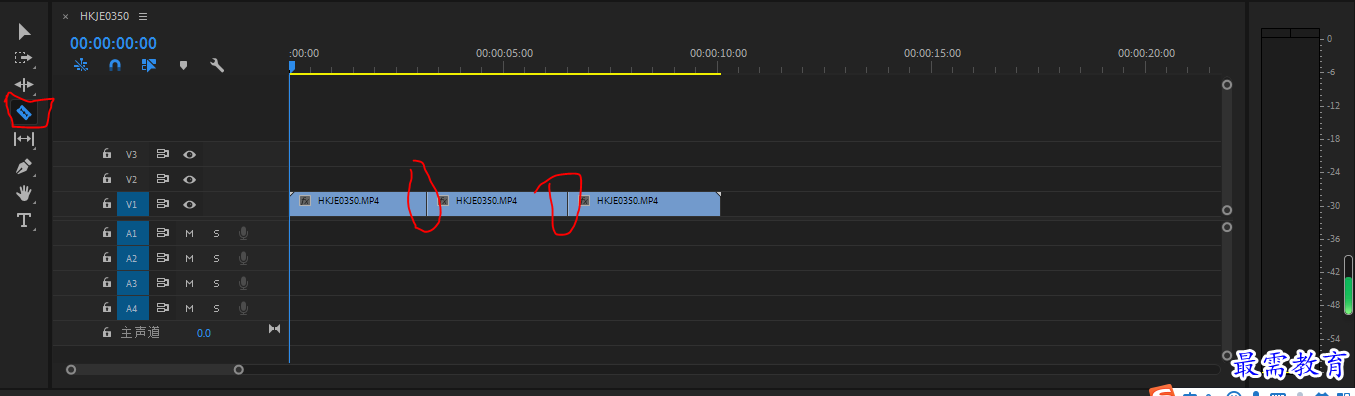Screen dimensions: 1355x396
Task: Toggle lock on 主声道 master track
Action: point(106,332)
